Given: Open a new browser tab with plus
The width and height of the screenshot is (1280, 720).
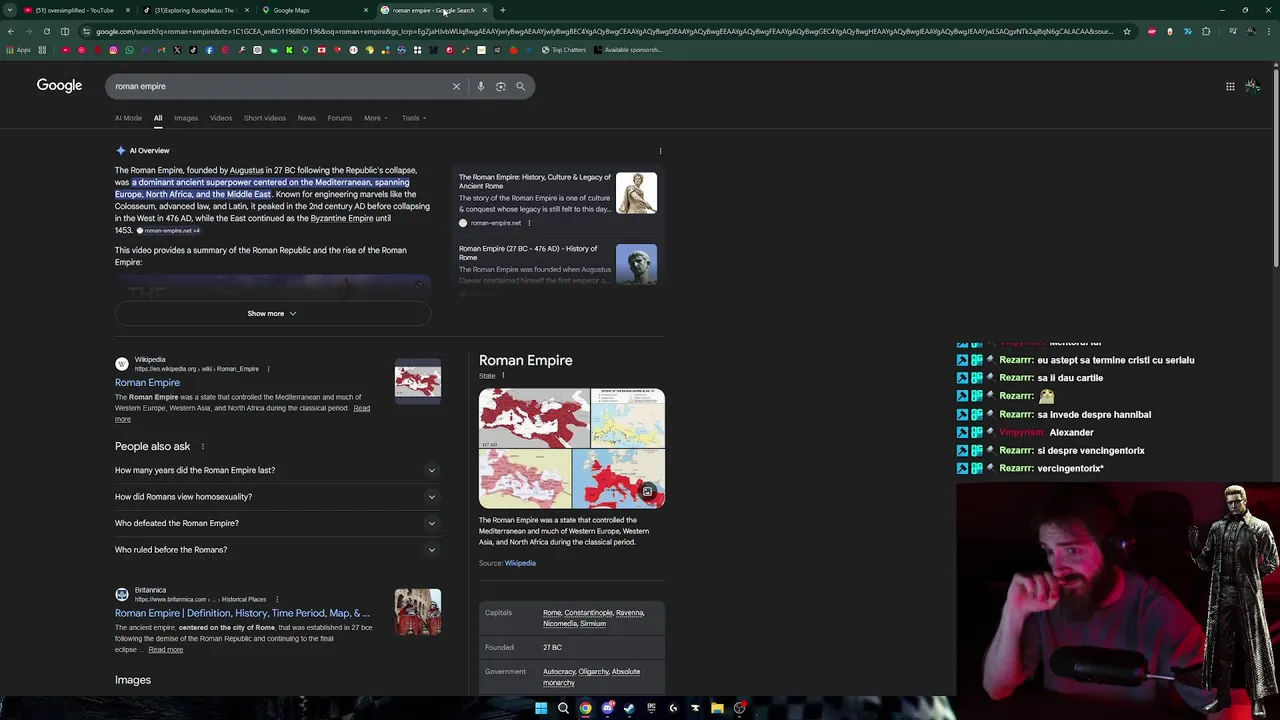Looking at the screenshot, I should point(503,10).
